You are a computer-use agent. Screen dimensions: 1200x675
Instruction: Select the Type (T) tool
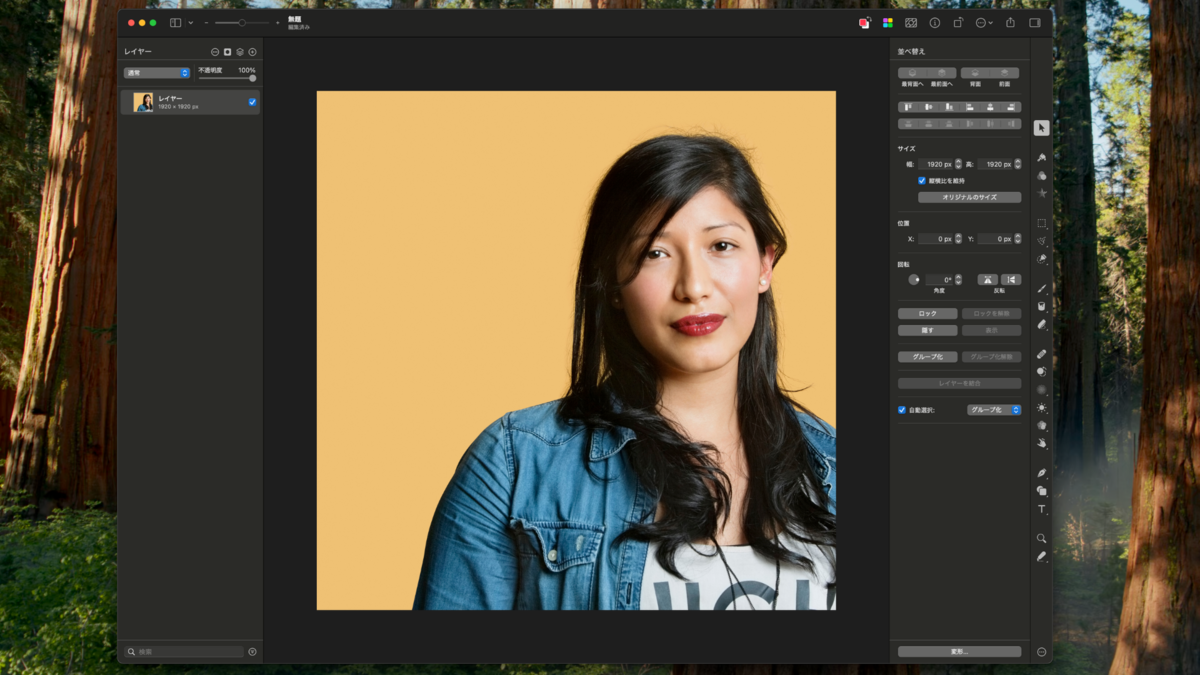pyautogui.click(x=1041, y=509)
